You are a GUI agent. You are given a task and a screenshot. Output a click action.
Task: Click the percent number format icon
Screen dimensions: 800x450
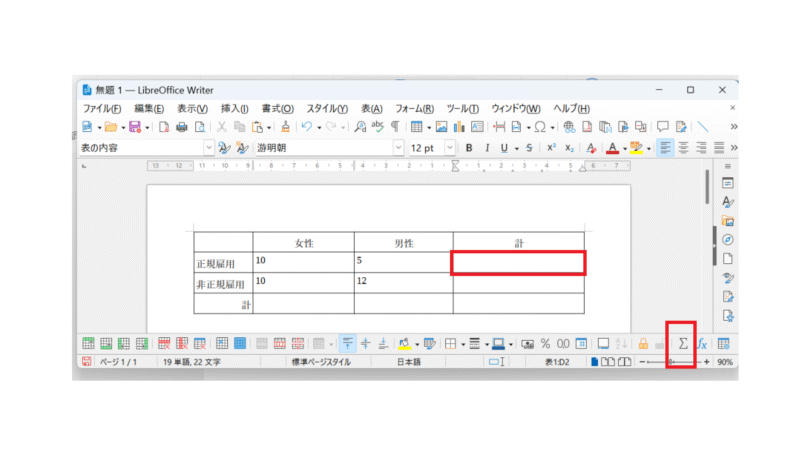pos(545,344)
